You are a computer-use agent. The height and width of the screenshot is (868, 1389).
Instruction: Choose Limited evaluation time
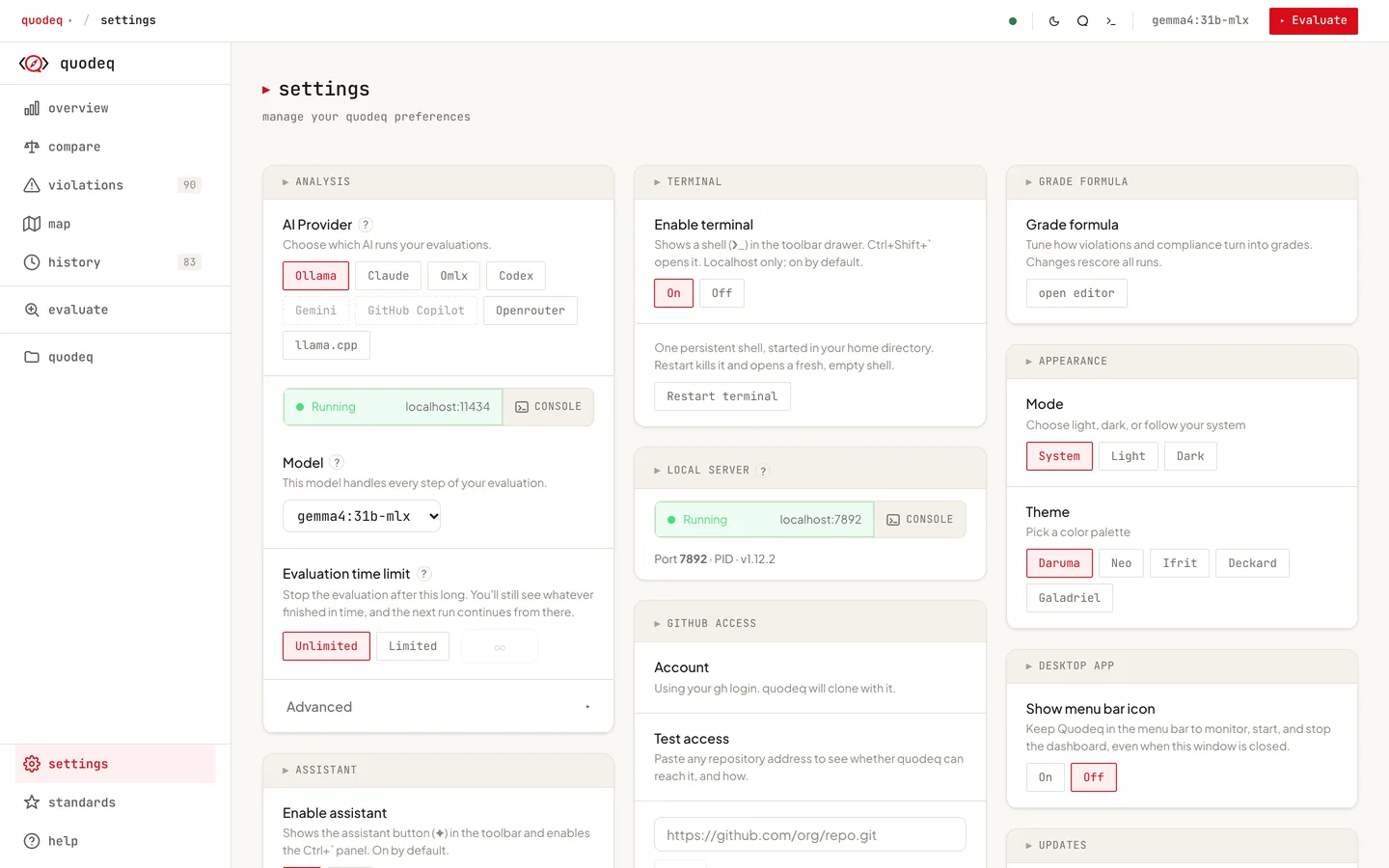(x=413, y=646)
